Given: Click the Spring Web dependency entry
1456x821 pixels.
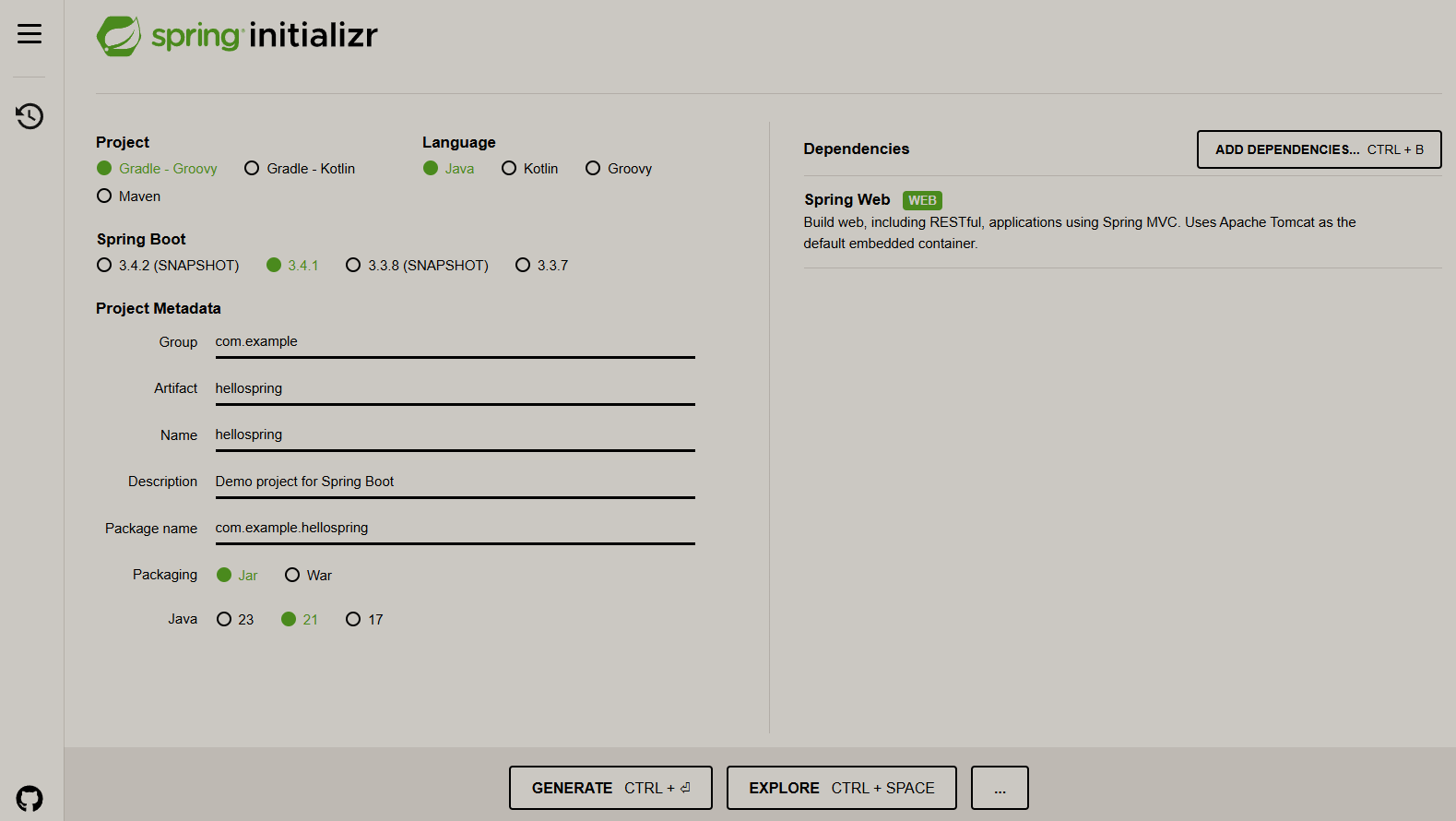Looking at the screenshot, I should pyautogui.click(x=1122, y=221).
